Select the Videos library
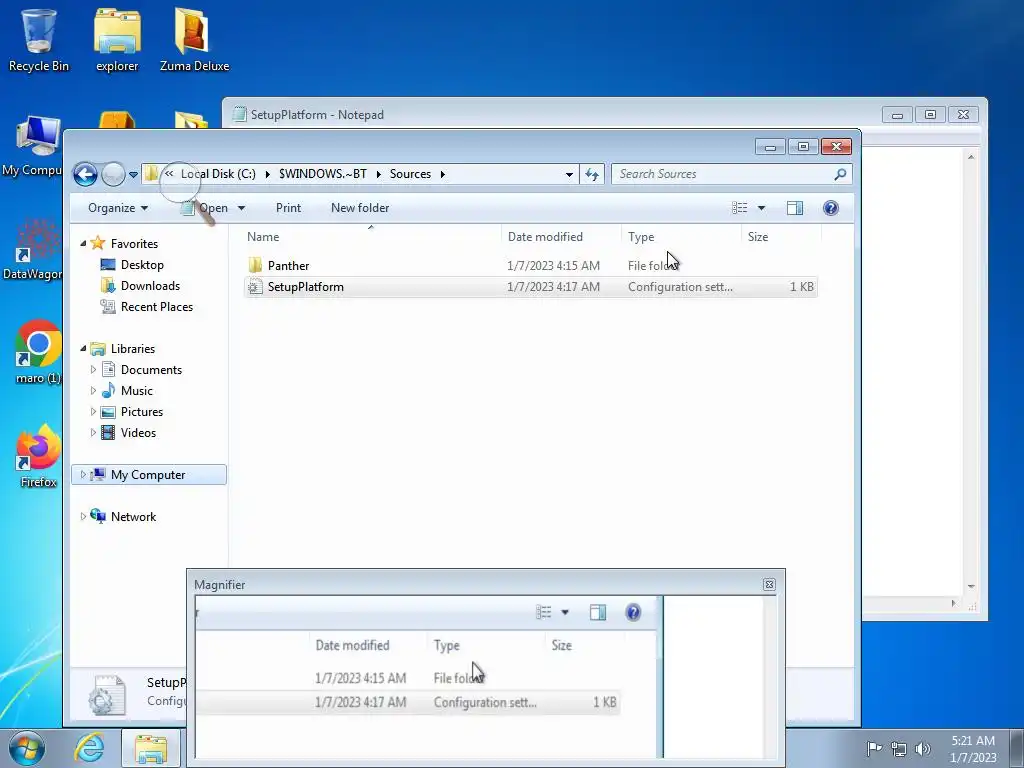The image size is (1024, 768). pos(138,432)
